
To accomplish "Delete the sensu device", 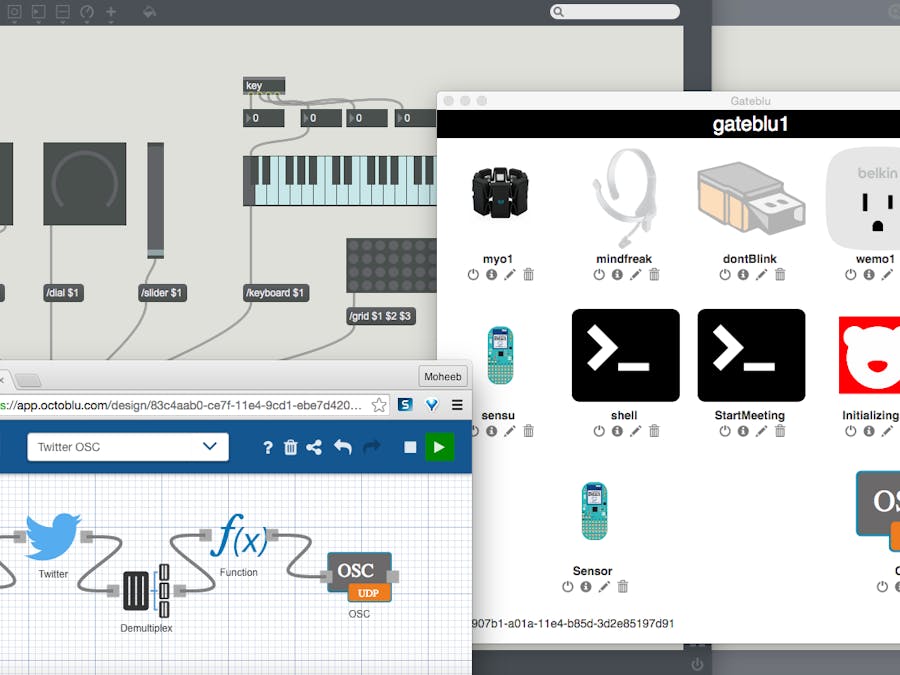I will click(529, 431).
